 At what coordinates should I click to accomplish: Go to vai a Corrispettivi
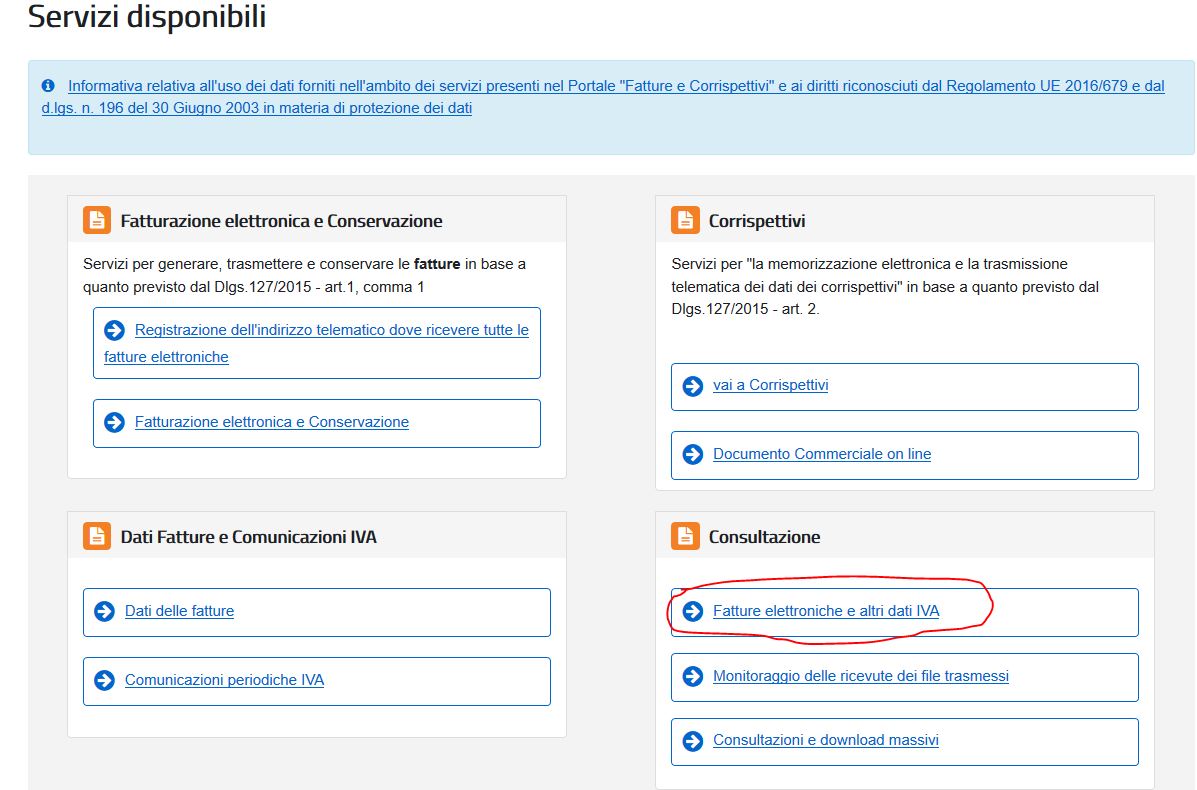[x=770, y=385]
